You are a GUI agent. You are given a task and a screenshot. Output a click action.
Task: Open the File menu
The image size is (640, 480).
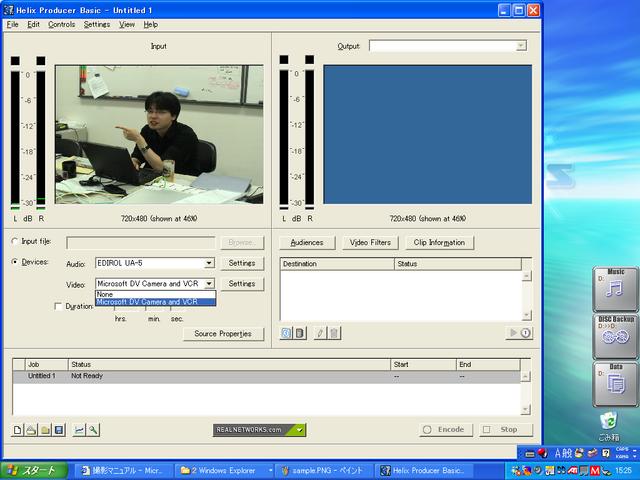(x=13, y=24)
